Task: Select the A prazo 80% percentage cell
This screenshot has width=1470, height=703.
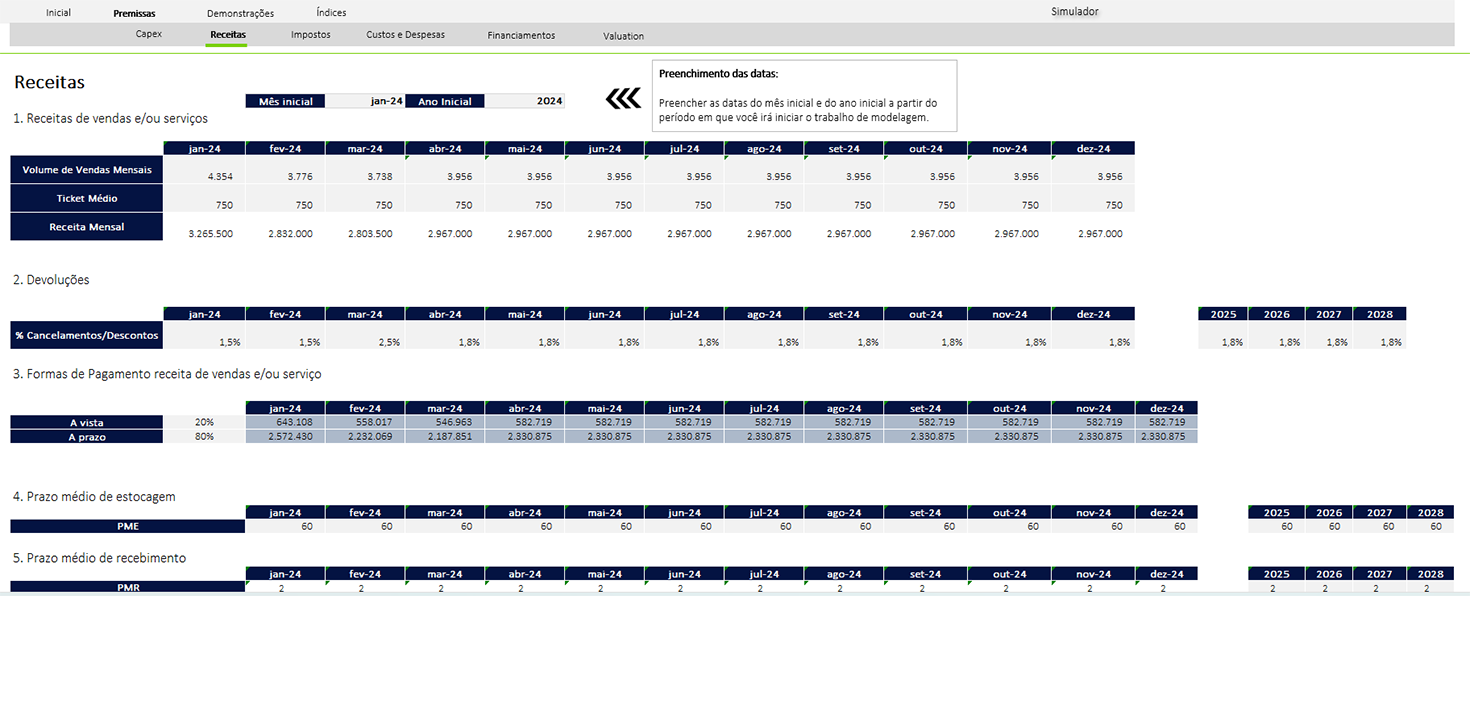Action: 204,437
